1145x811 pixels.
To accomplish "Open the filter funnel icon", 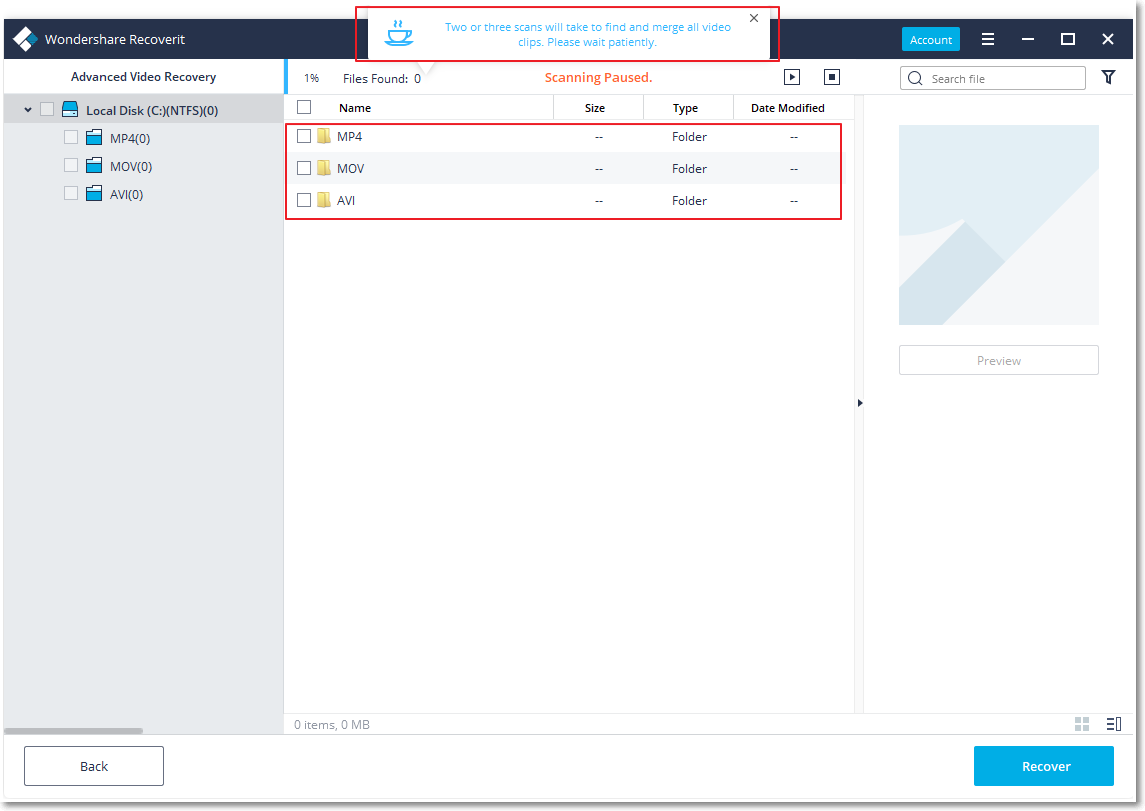I will [x=1108, y=77].
